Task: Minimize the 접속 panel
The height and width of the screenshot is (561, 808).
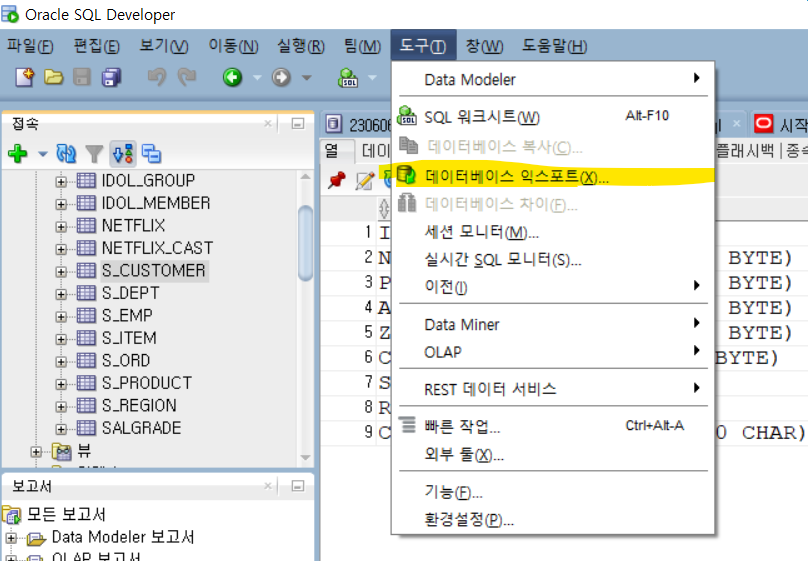Action: [298, 124]
